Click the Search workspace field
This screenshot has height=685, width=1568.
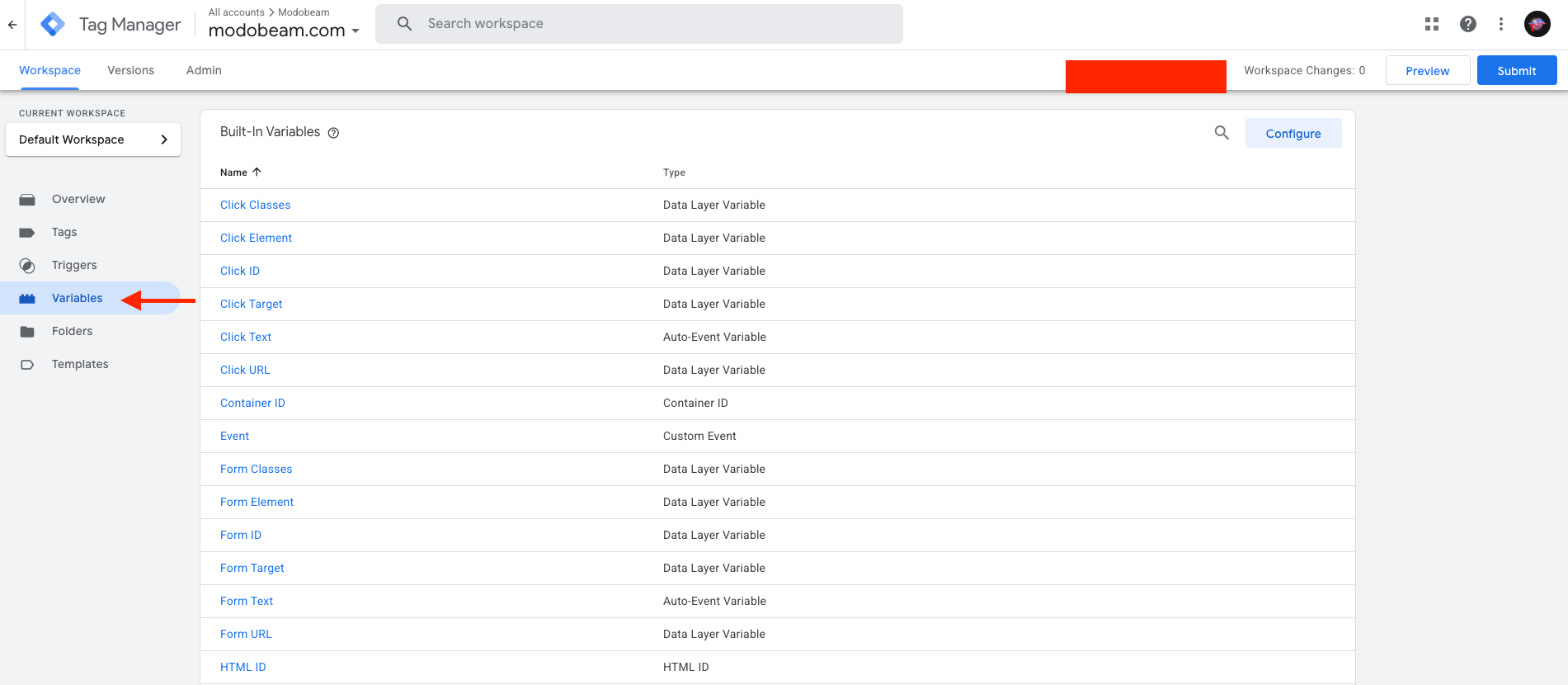click(x=639, y=24)
